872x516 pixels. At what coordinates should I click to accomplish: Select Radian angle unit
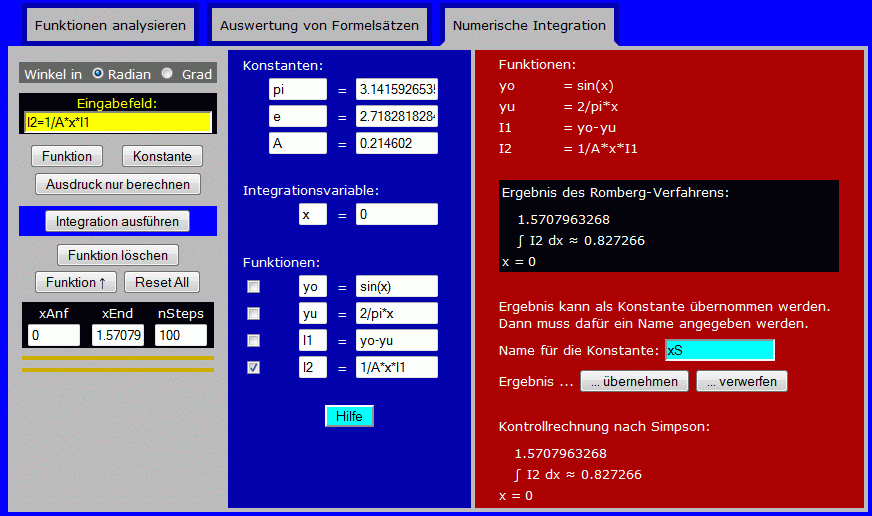click(x=98, y=74)
